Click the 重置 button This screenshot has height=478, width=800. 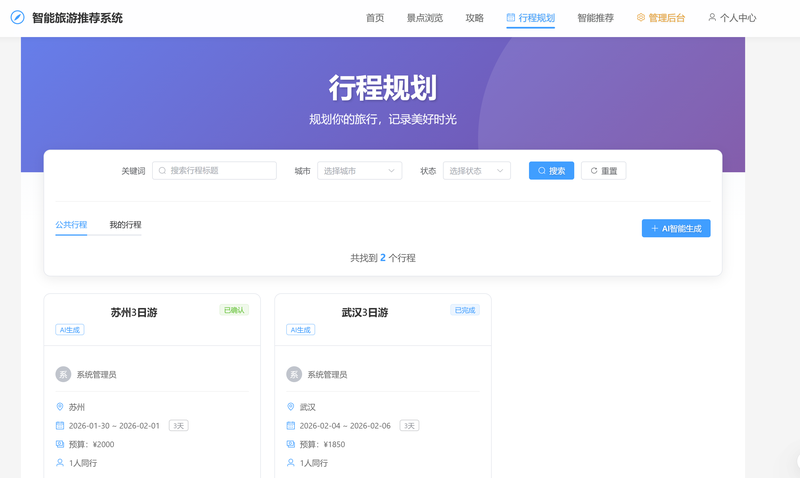(604, 170)
